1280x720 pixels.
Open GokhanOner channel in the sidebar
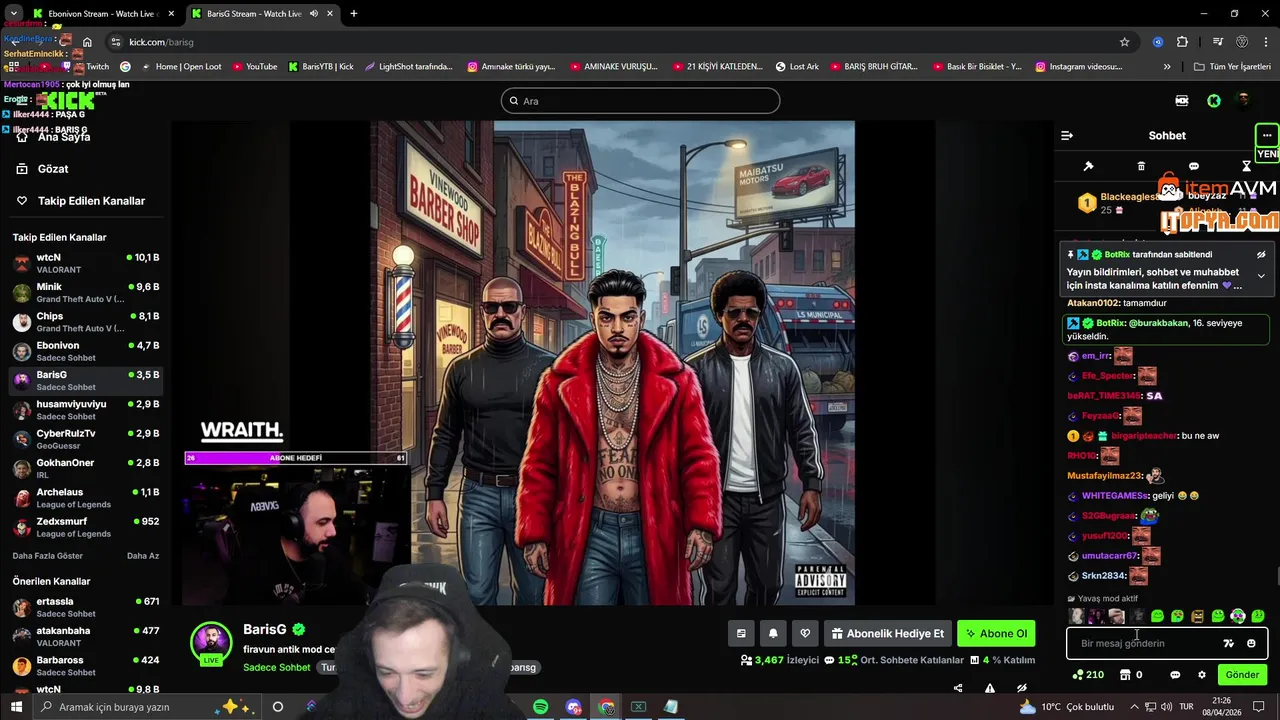click(85, 469)
